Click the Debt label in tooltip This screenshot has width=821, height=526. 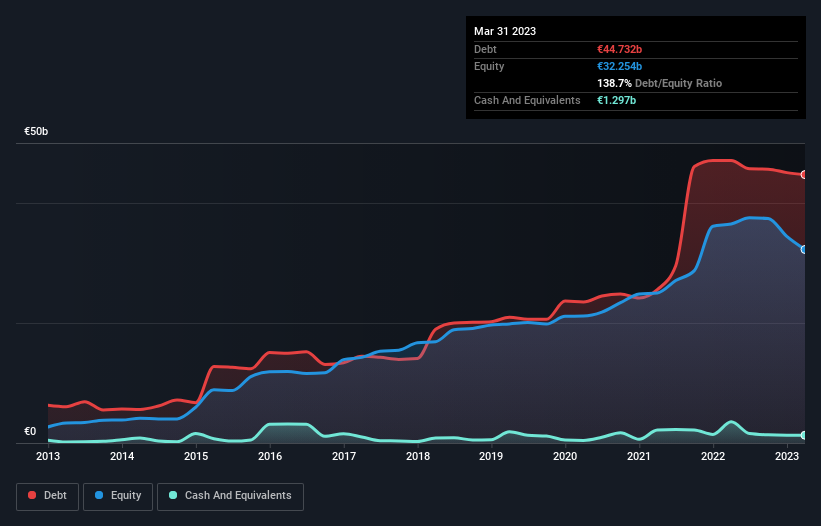[485, 49]
